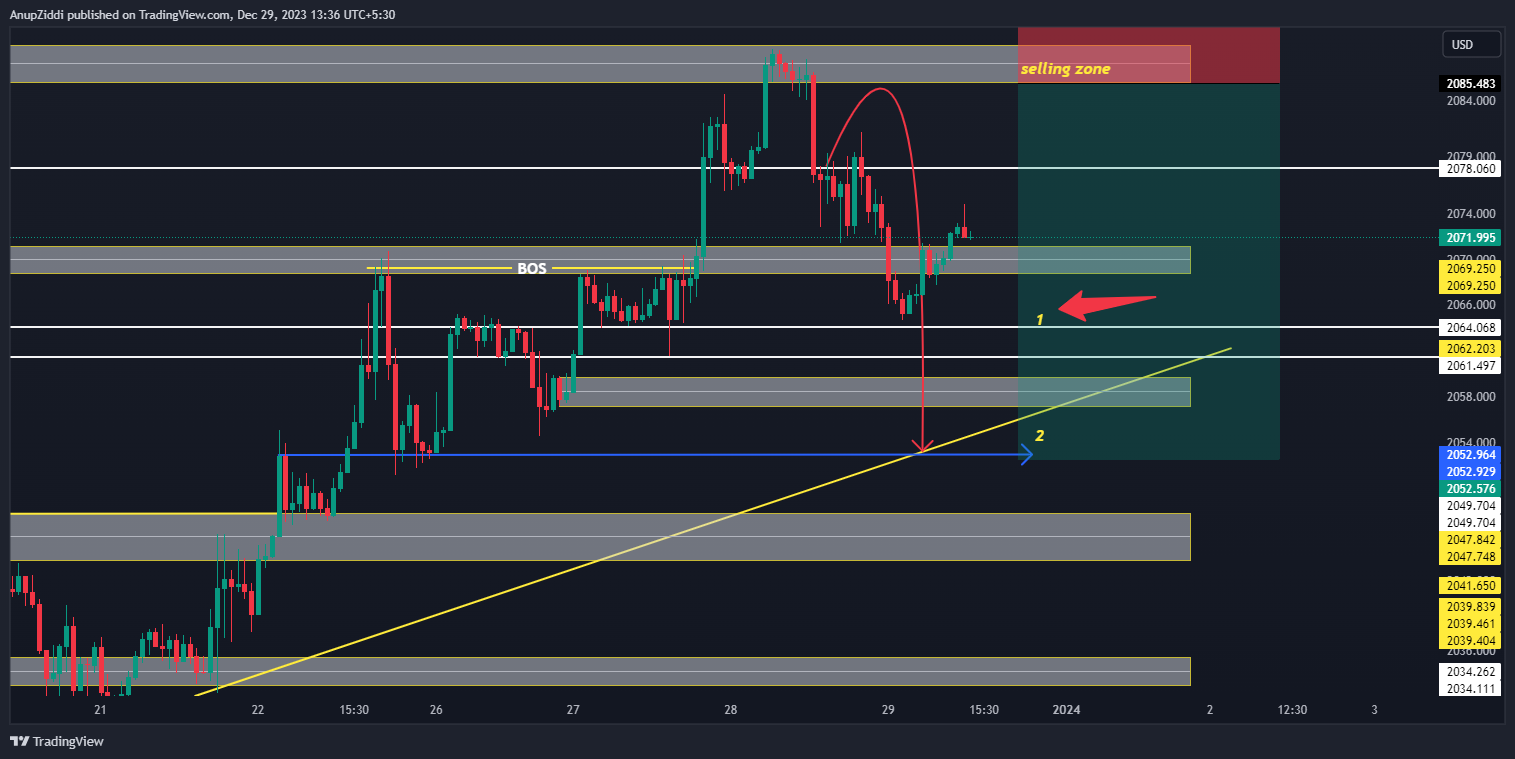Open the USD currency dropdown
This screenshot has width=1515, height=759.
coord(1471,45)
